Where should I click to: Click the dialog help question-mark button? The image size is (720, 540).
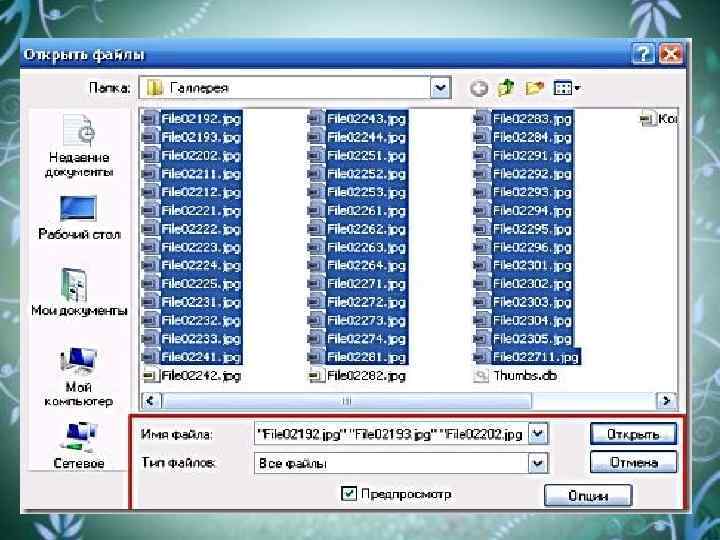[643, 54]
